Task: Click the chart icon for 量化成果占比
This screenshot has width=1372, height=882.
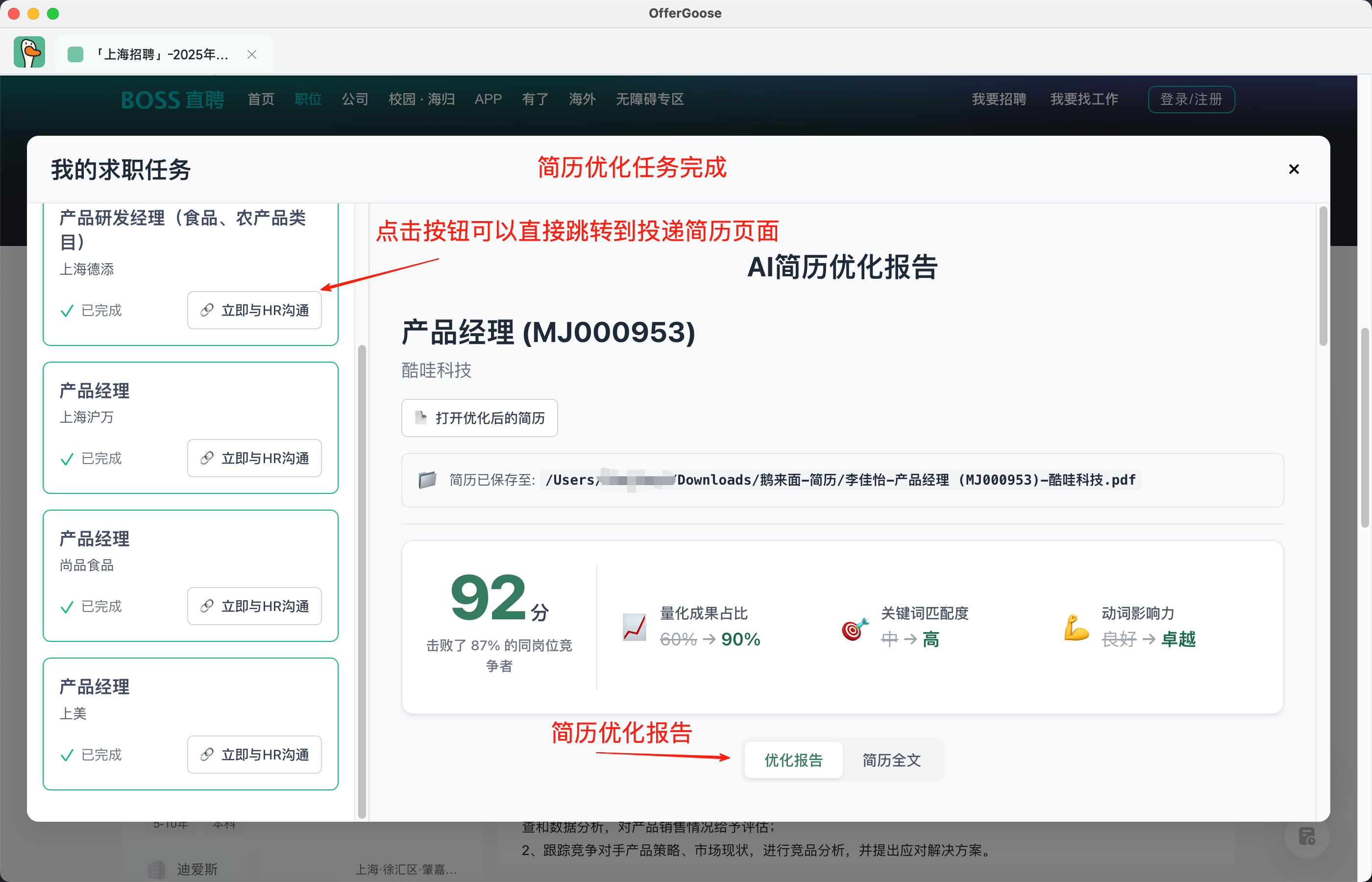Action: [x=634, y=627]
